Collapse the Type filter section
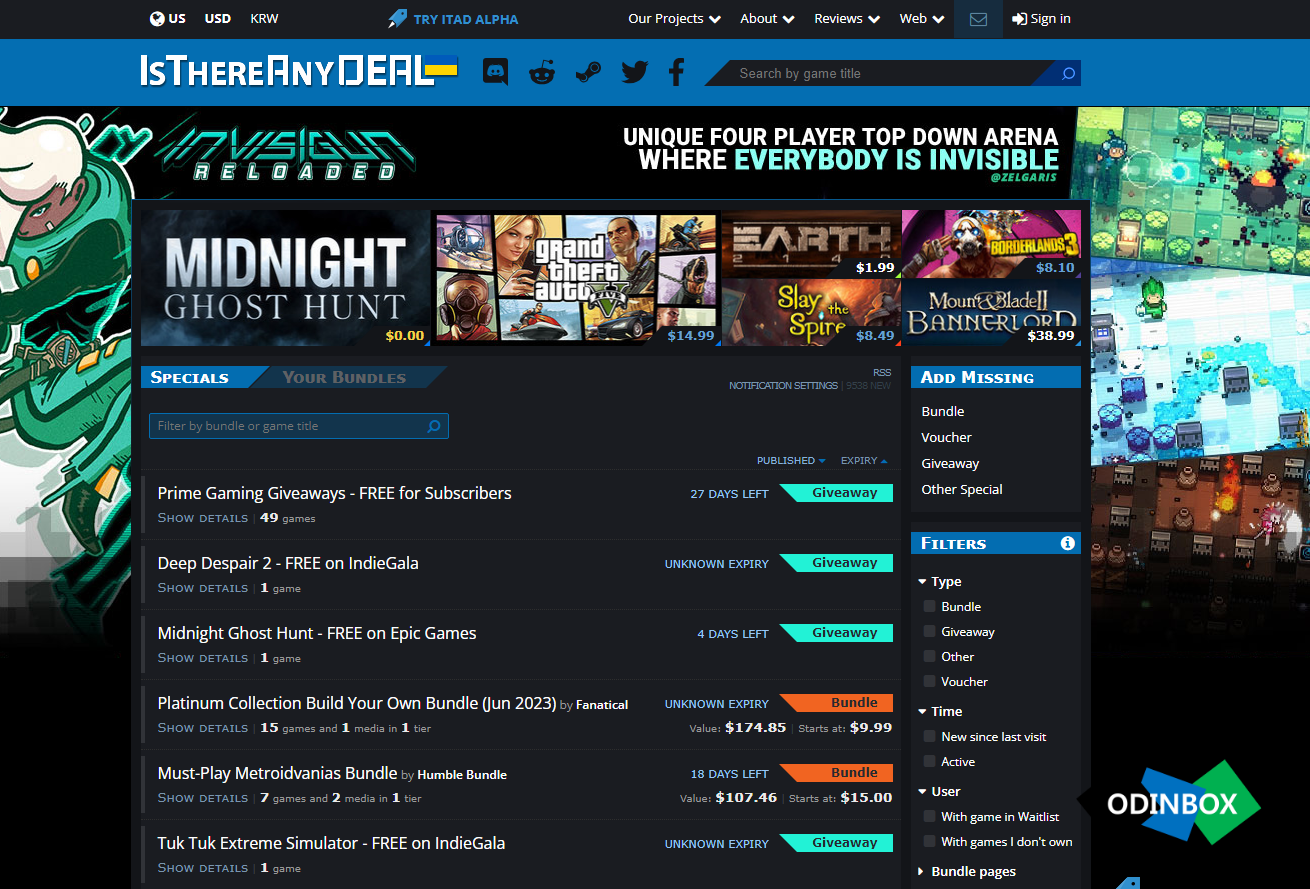Viewport: 1310px width, 889px height. coord(940,581)
